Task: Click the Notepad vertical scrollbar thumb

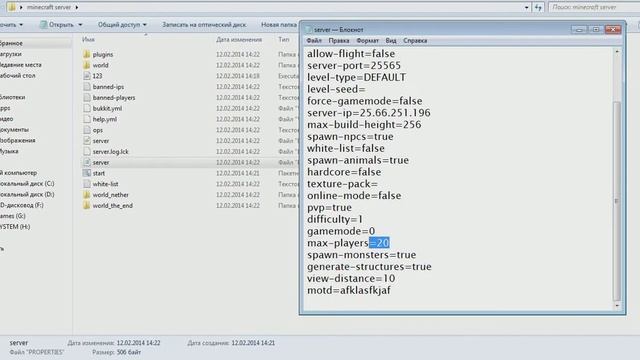Action: pos(617,200)
